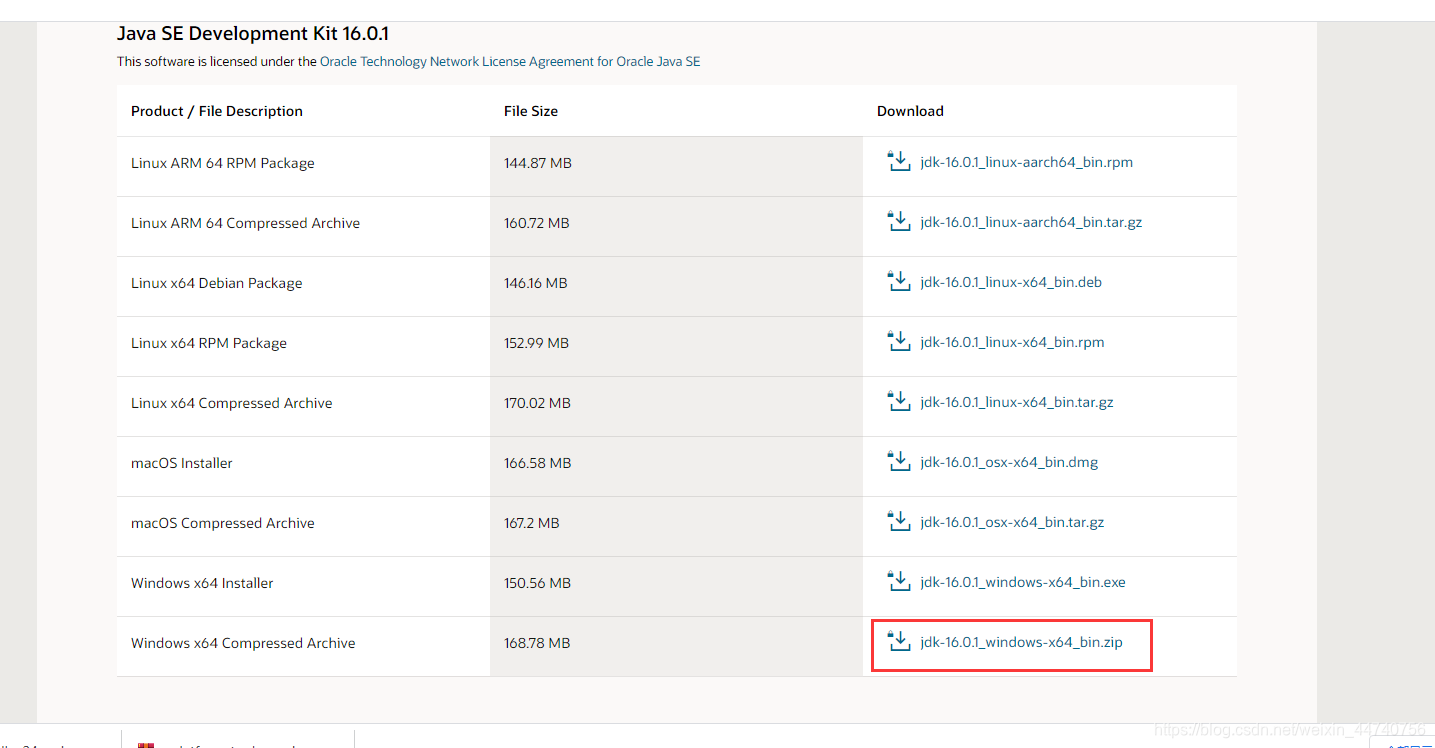Click the 146.16 MB file size cell

point(676,286)
